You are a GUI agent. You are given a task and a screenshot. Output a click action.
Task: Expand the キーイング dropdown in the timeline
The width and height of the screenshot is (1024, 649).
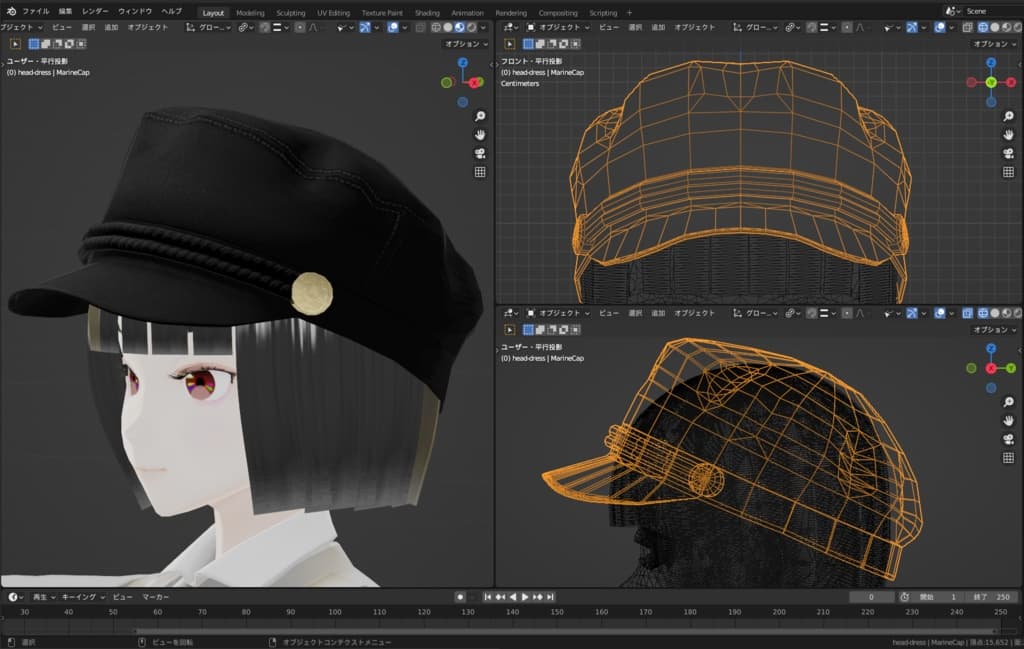point(82,597)
